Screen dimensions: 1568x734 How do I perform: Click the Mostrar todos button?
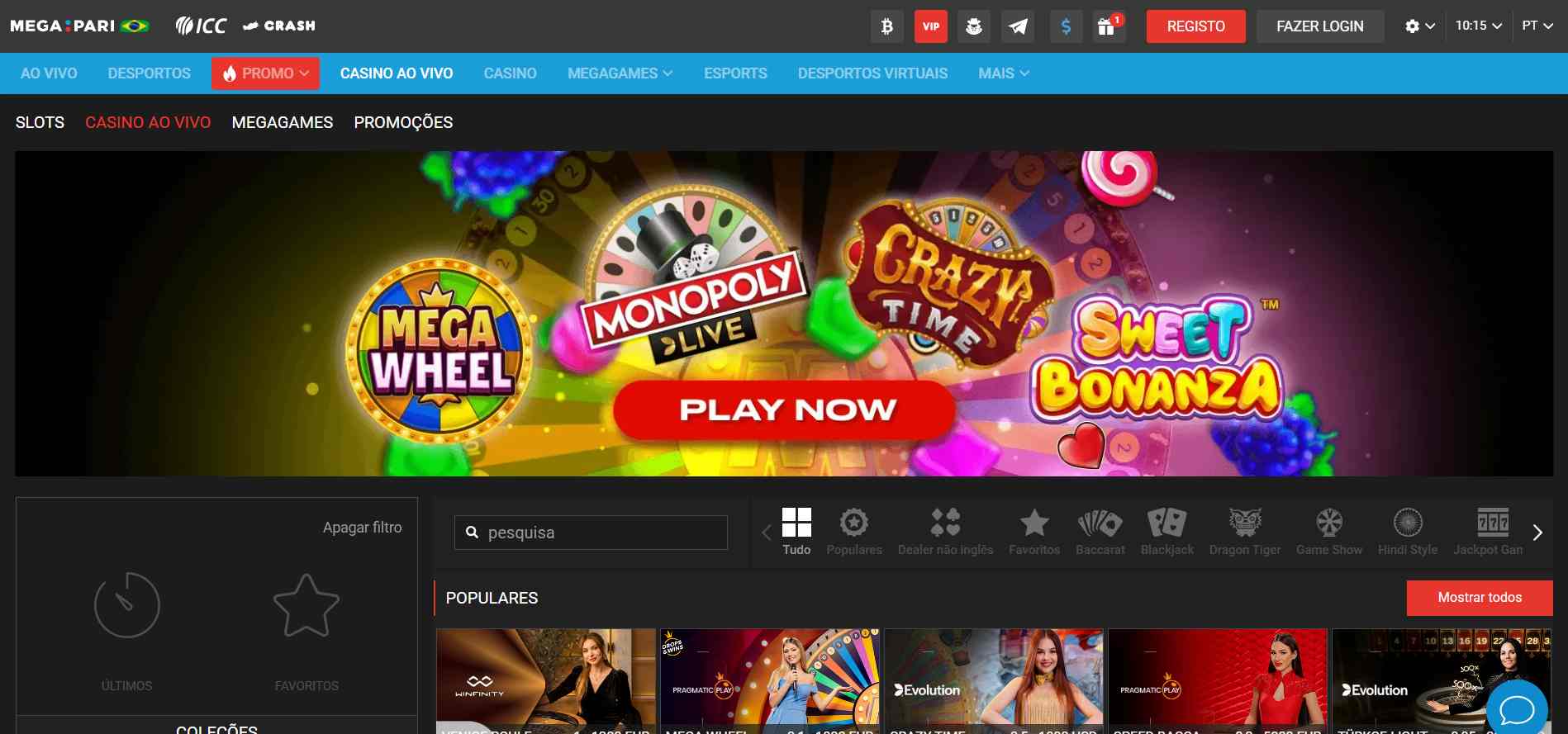pos(1480,598)
